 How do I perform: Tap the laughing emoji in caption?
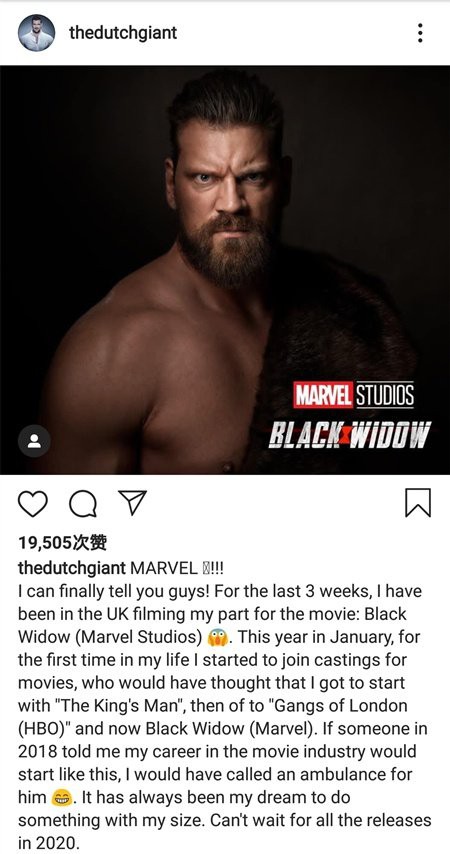coord(61,798)
